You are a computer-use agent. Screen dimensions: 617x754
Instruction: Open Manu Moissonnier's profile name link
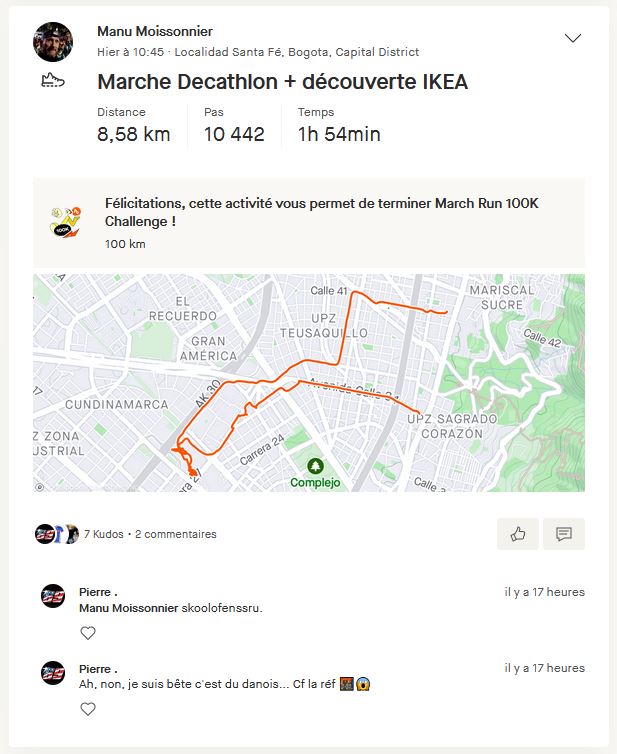[155, 32]
